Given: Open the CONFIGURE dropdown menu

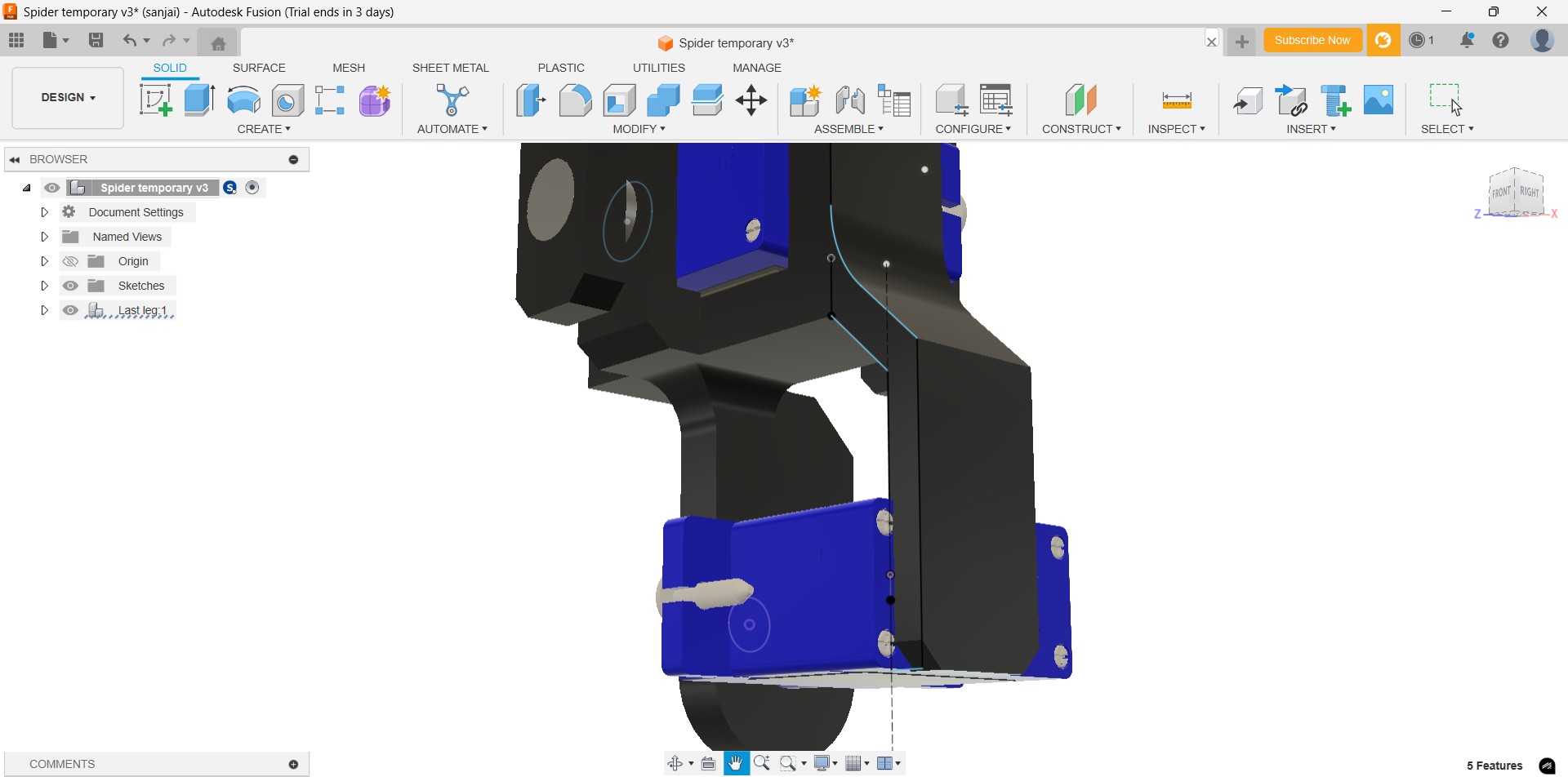Looking at the screenshot, I should 973,129.
